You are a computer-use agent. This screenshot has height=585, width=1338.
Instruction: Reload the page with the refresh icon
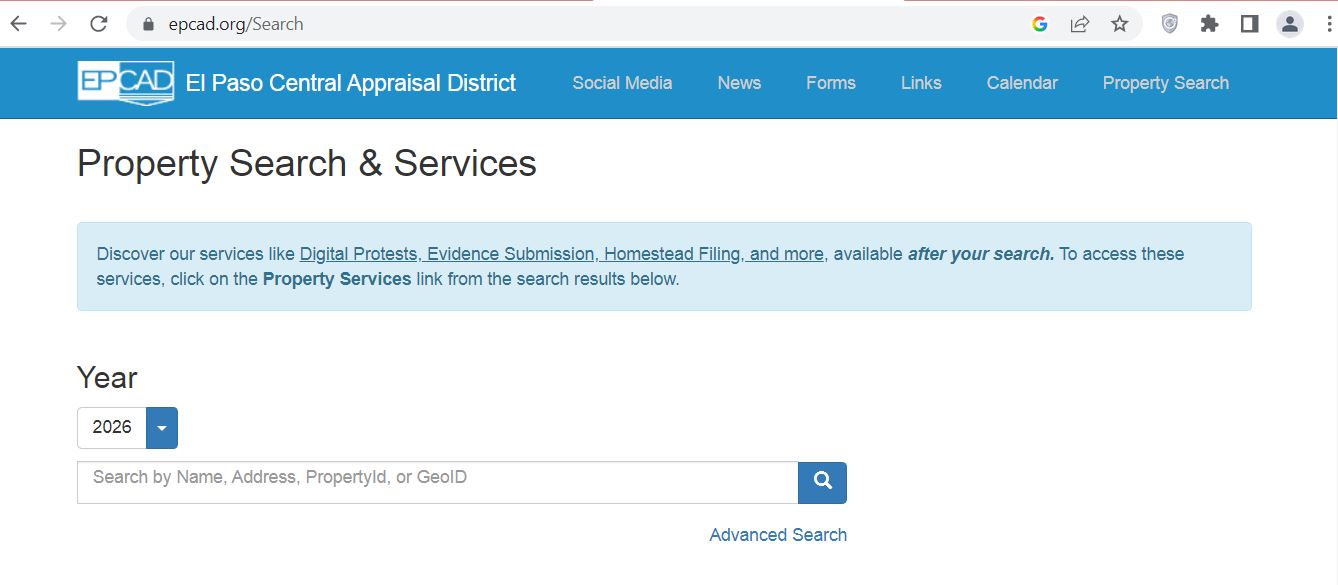click(x=98, y=24)
